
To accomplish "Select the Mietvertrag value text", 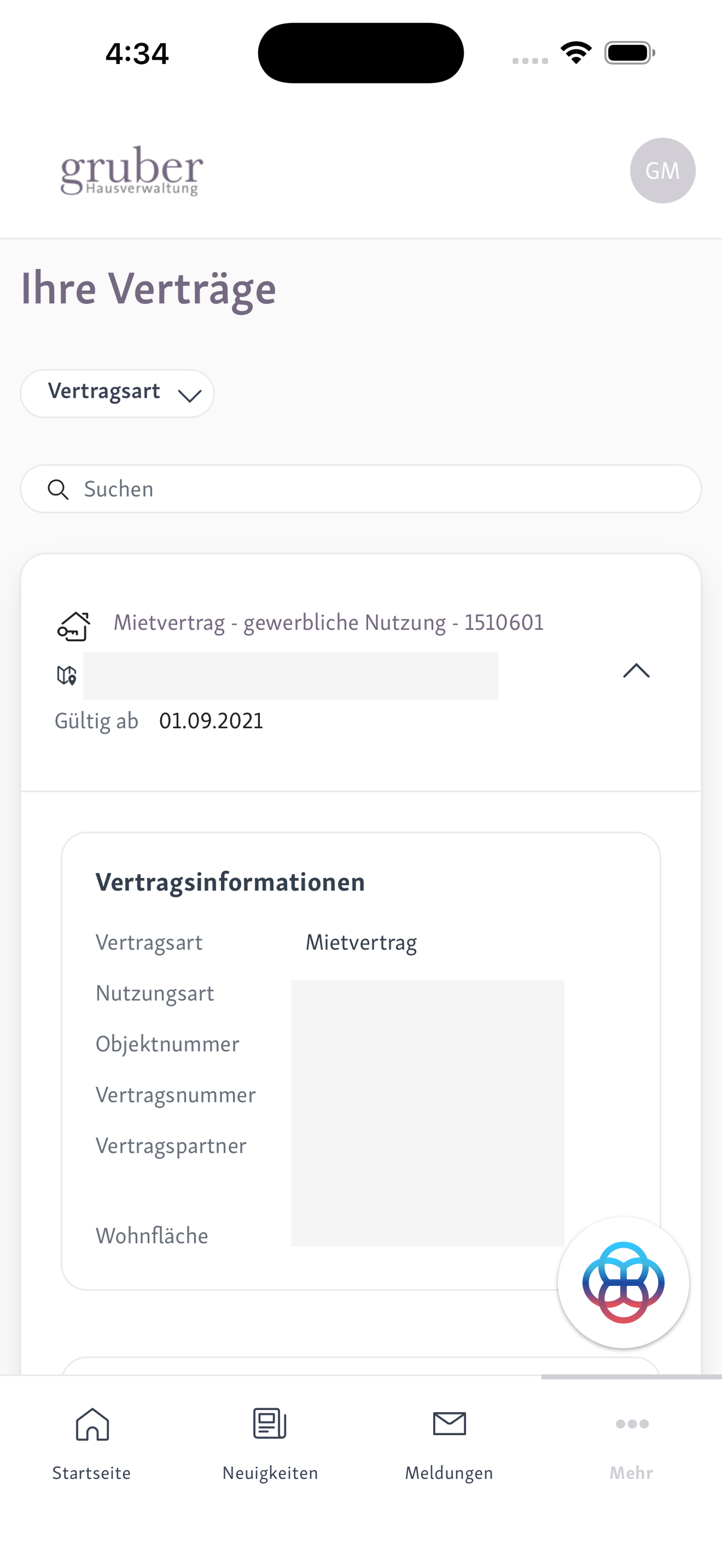I will [361, 942].
